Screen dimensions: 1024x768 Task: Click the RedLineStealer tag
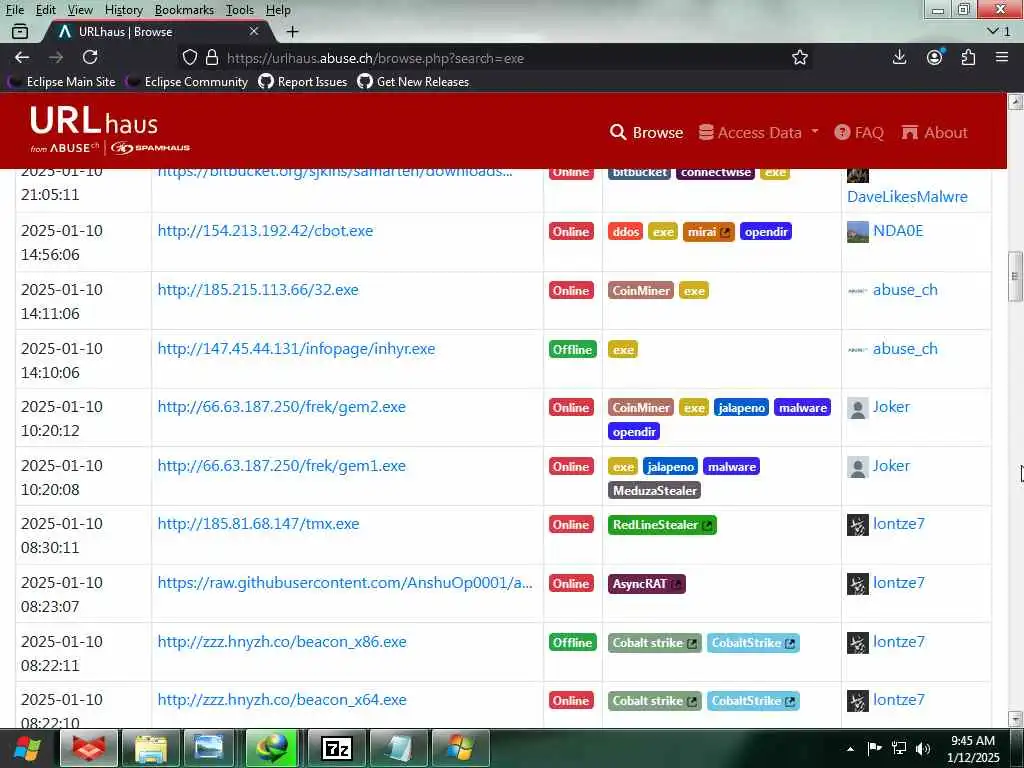[662, 525]
